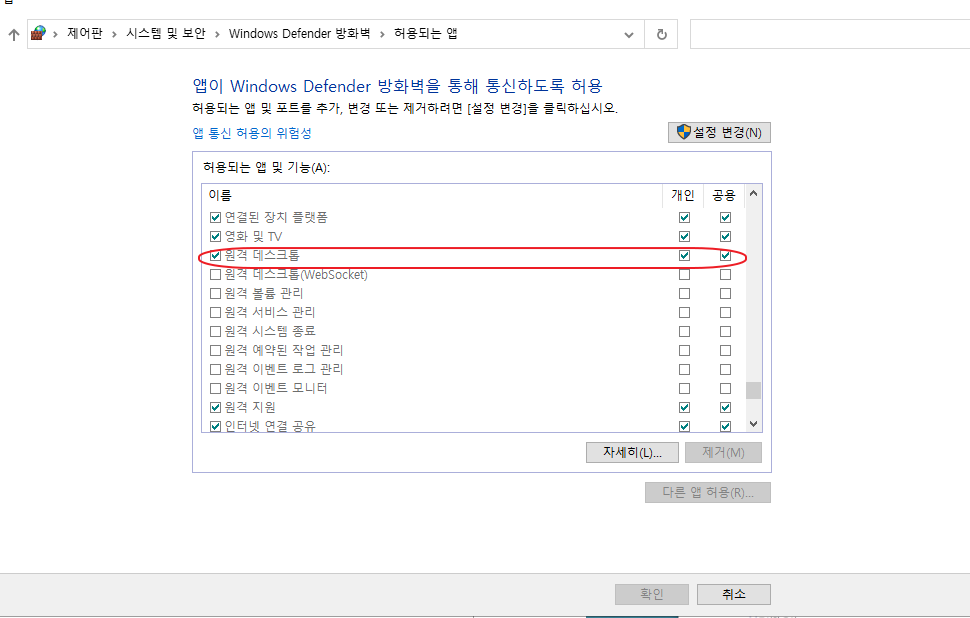Toggle 개인 checkbox for 영화 및 TV
This screenshot has height=618, width=970.
(x=684, y=236)
